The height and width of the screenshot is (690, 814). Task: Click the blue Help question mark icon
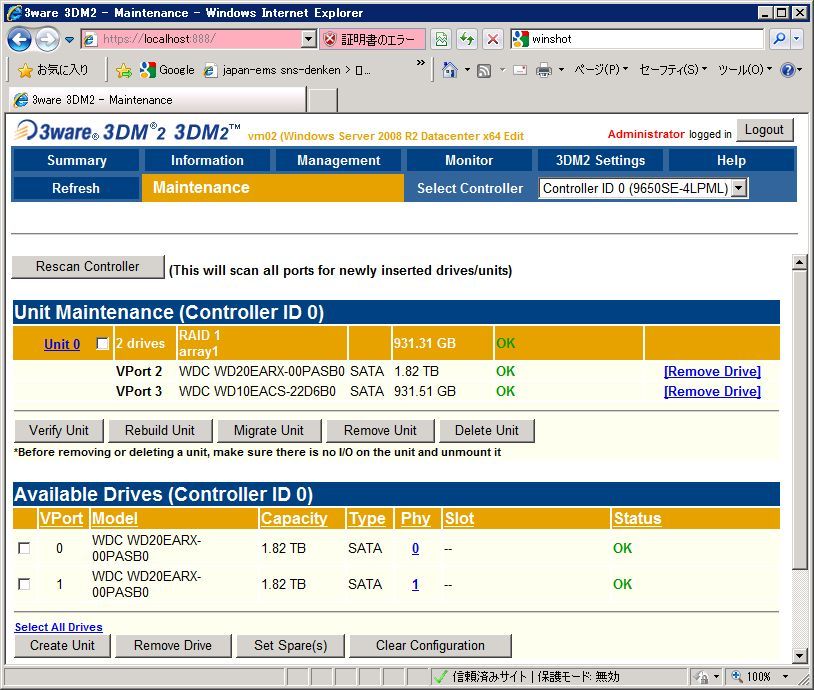click(x=788, y=70)
